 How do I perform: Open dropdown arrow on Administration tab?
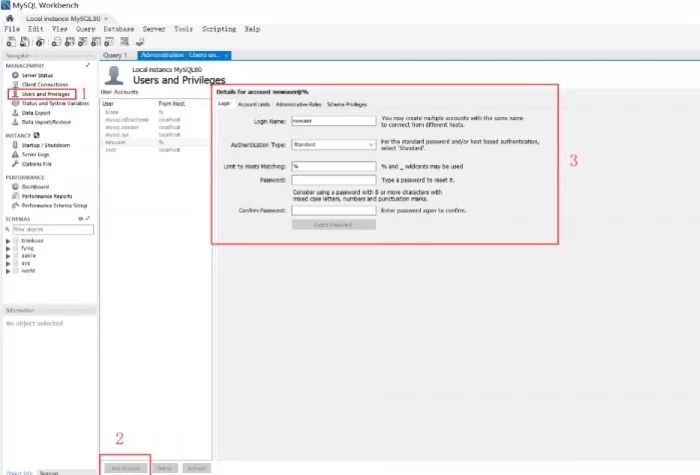[x=226, y=55]
